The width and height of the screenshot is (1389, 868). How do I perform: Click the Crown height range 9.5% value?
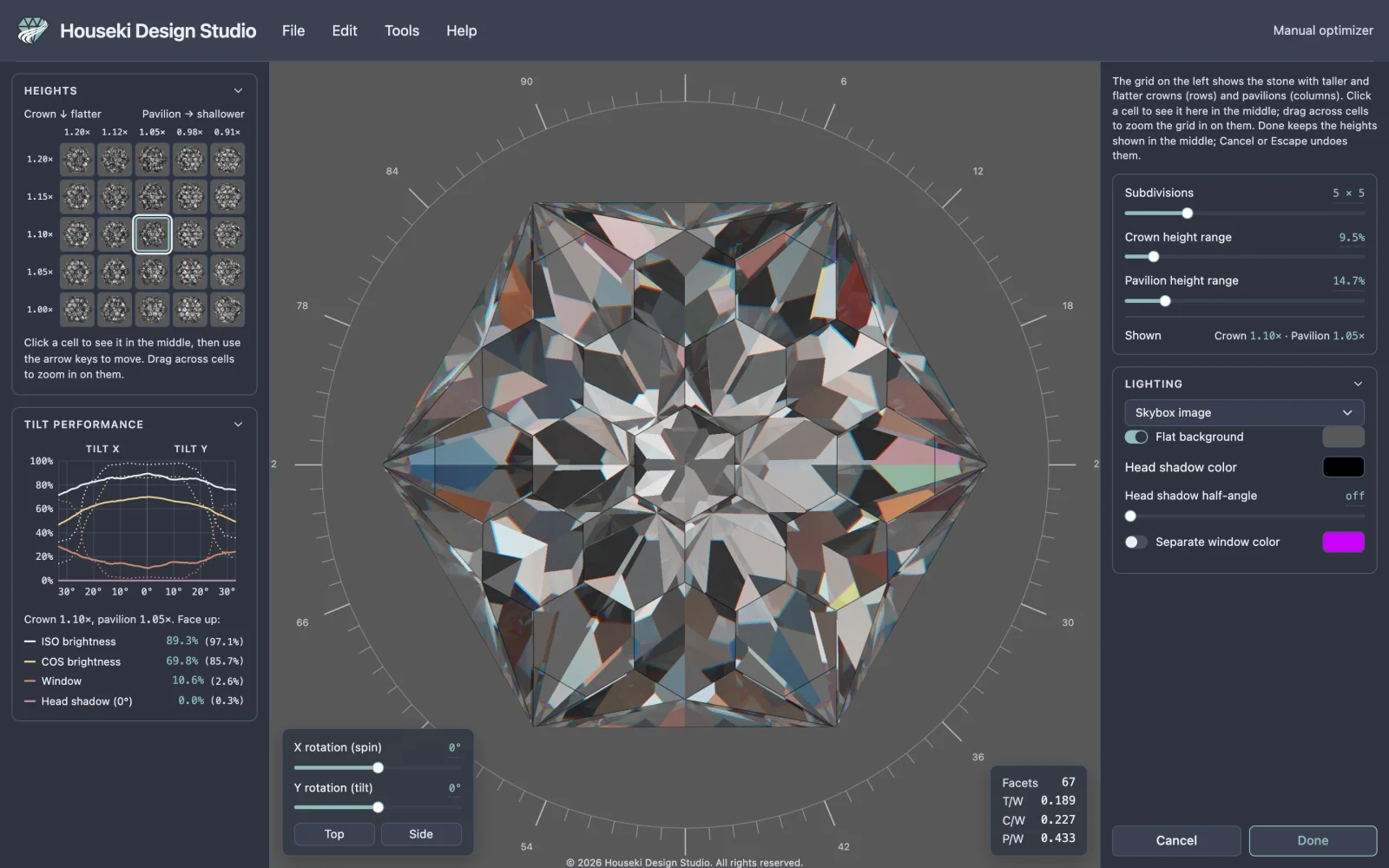pos(1352,237)
